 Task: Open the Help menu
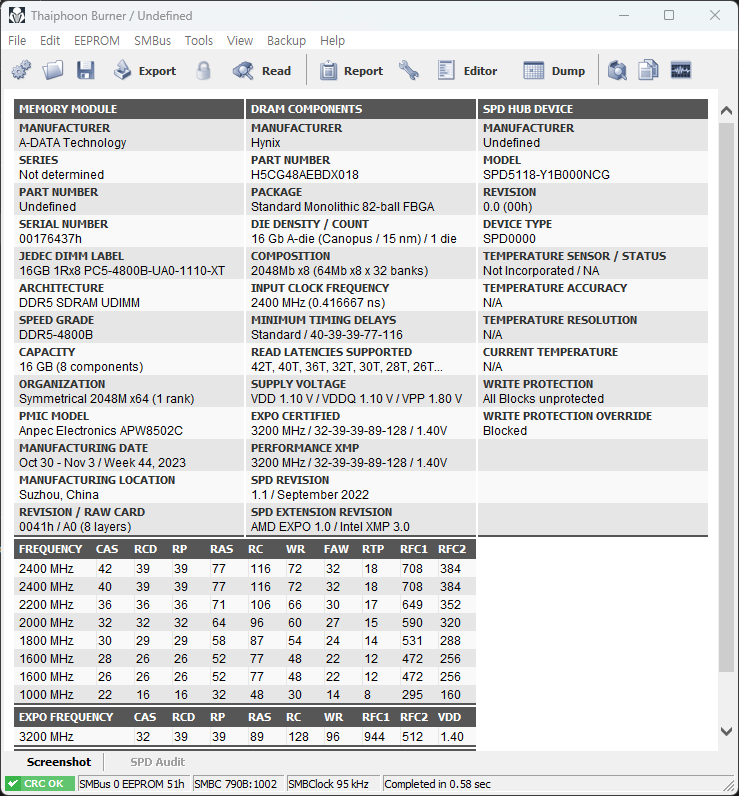[332, 41]
